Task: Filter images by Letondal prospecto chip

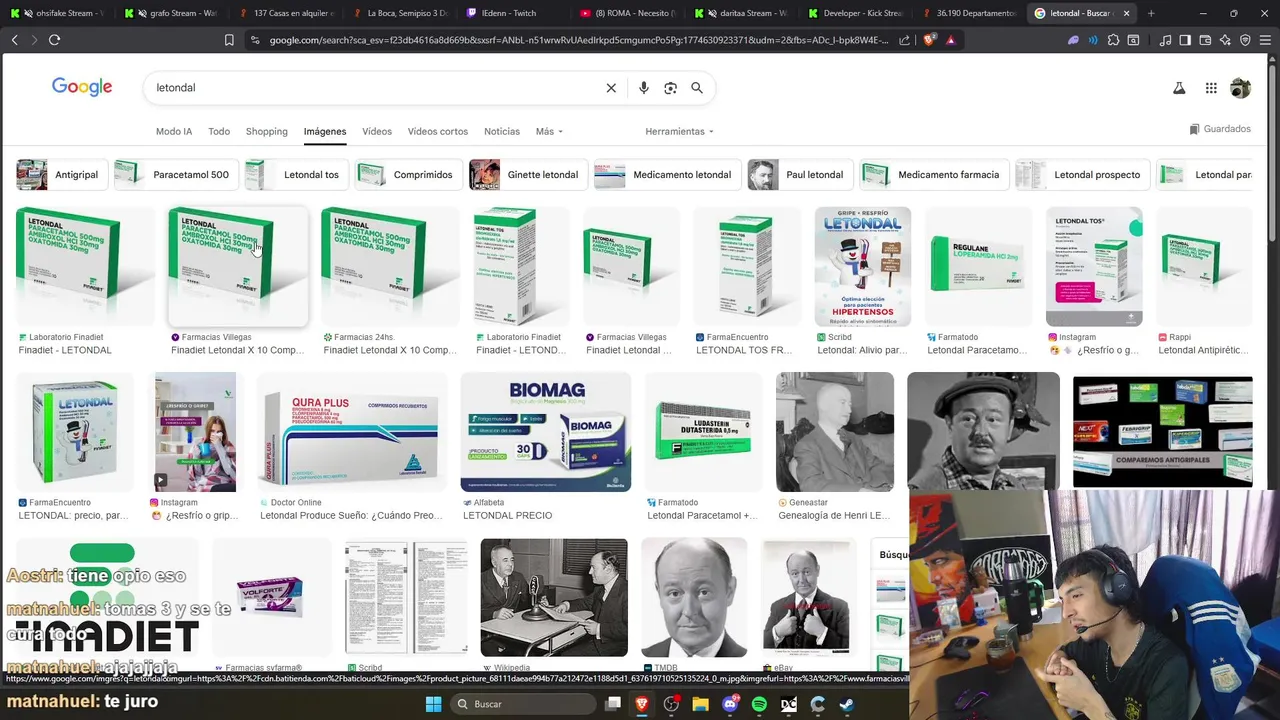Action: coord(1082,174)
